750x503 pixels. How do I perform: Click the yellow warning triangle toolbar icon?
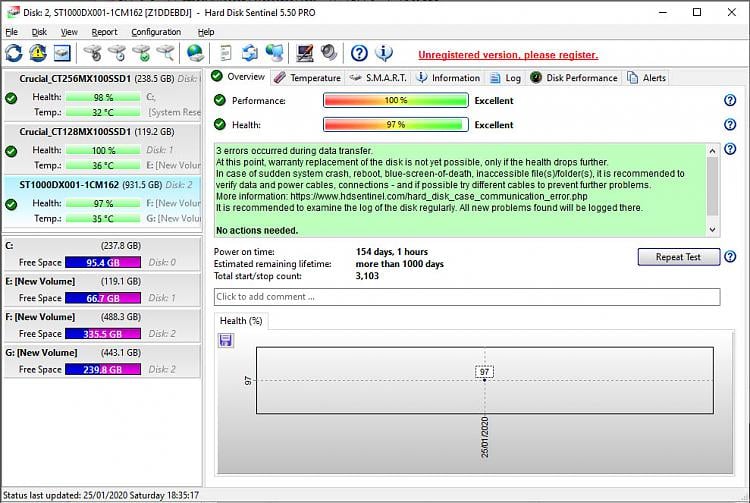(x=38, y=53)
